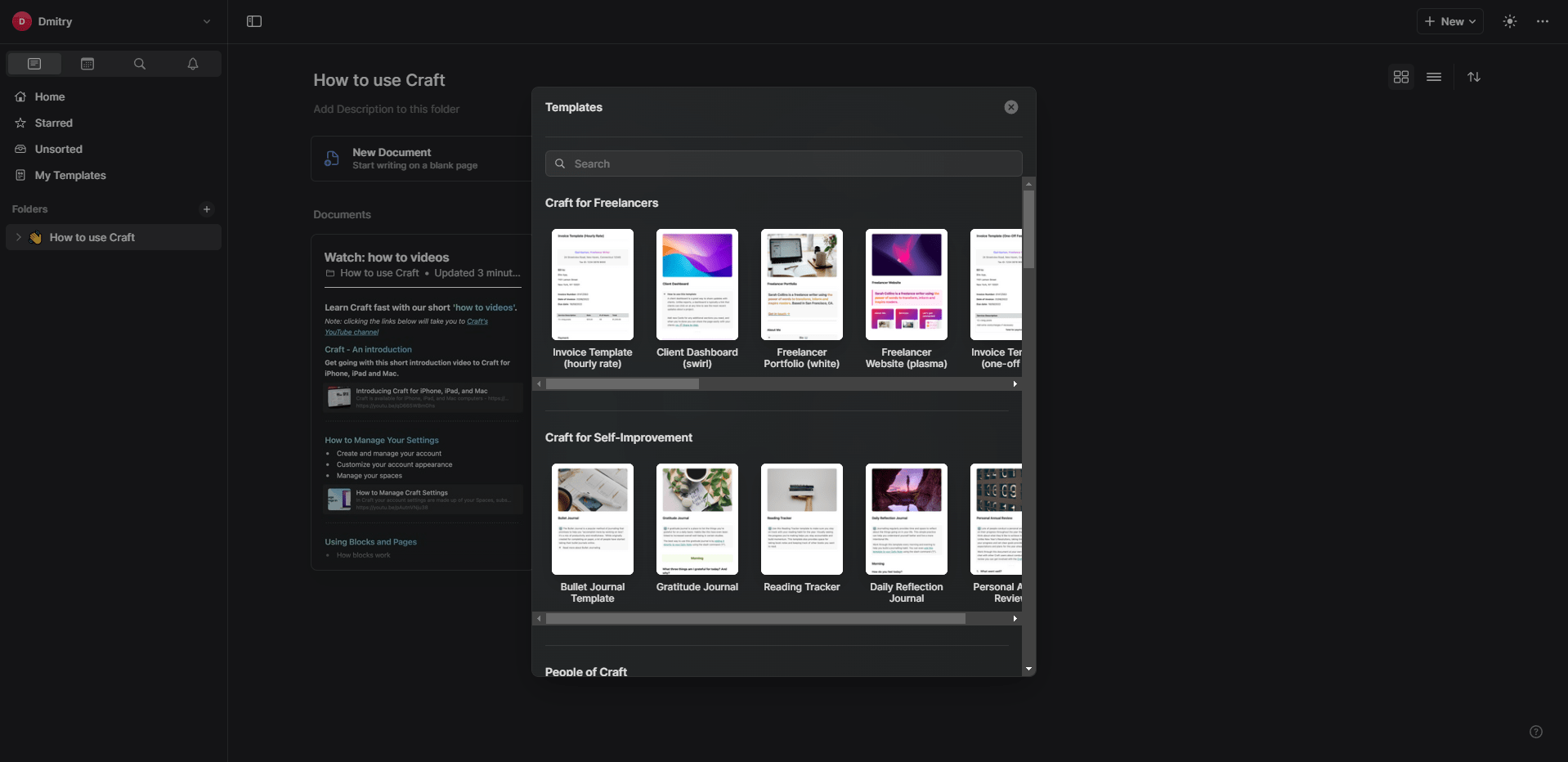Focus the Templates search field
The width and height of the screenshot is (1568, 762).
[783, 164]
